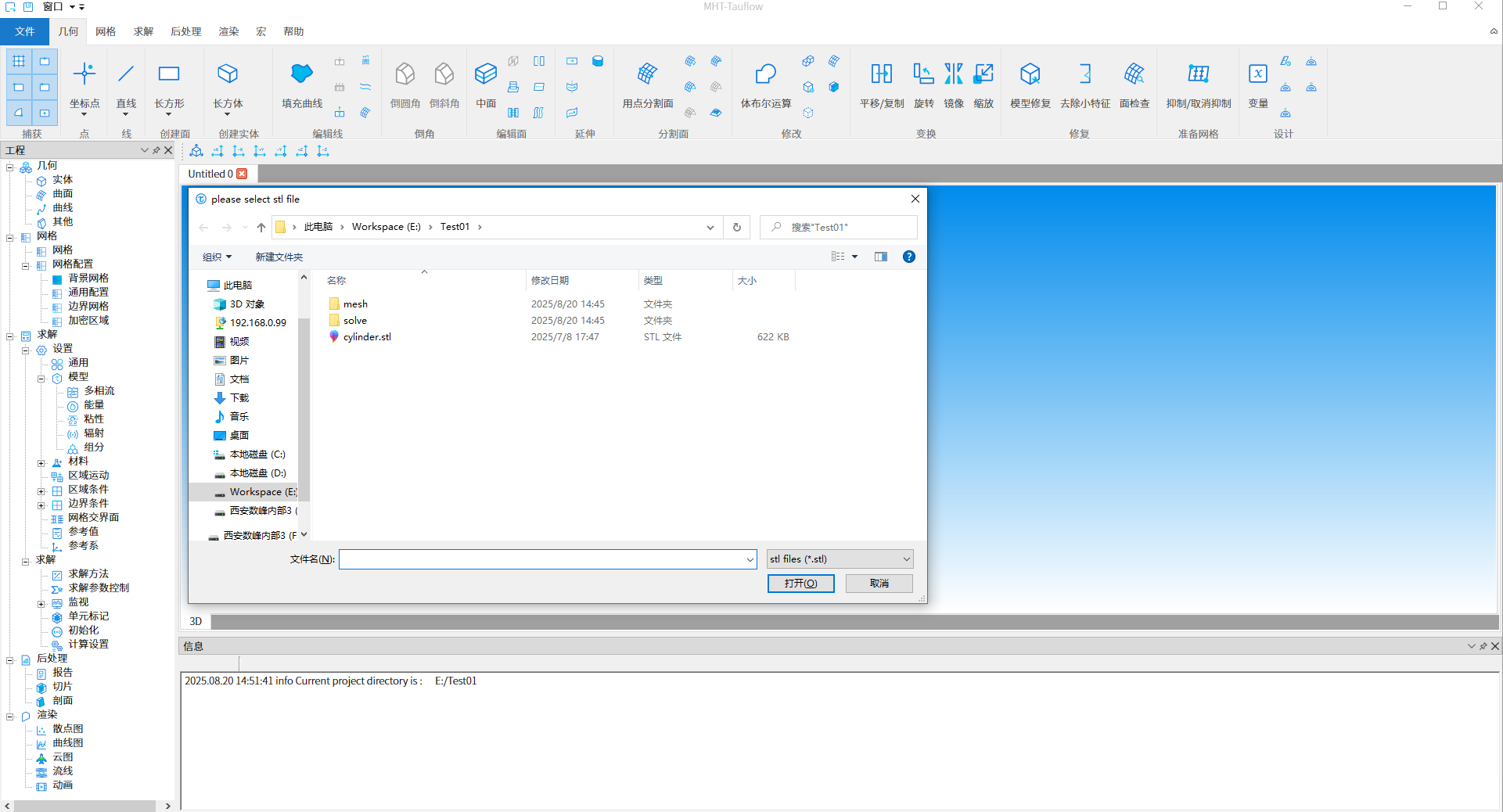The width and height of the screenshot is (1503, 812).
Task: Click the 取消 button
Action: tap(879, 584)
